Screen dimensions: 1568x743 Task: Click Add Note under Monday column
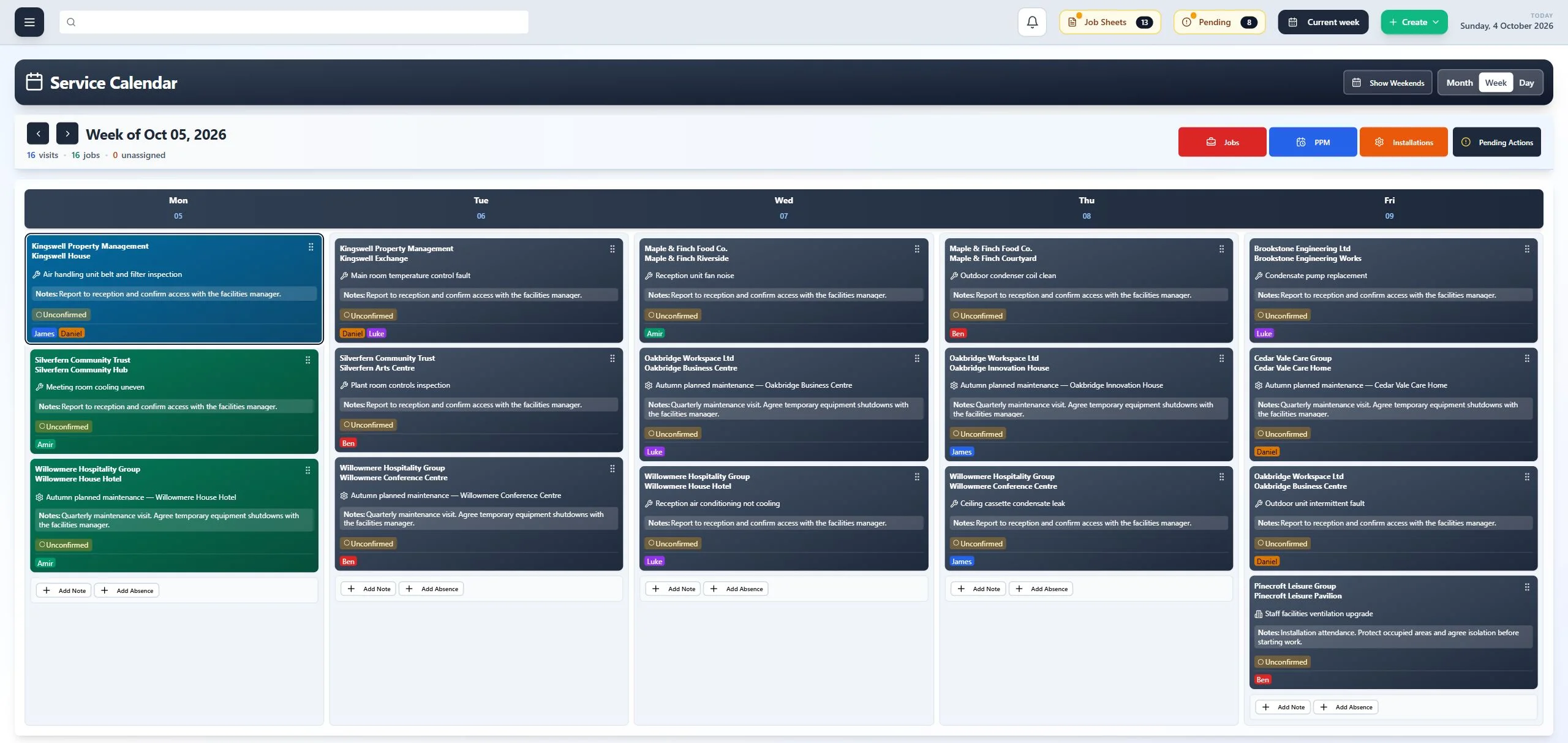coord(64,590)
